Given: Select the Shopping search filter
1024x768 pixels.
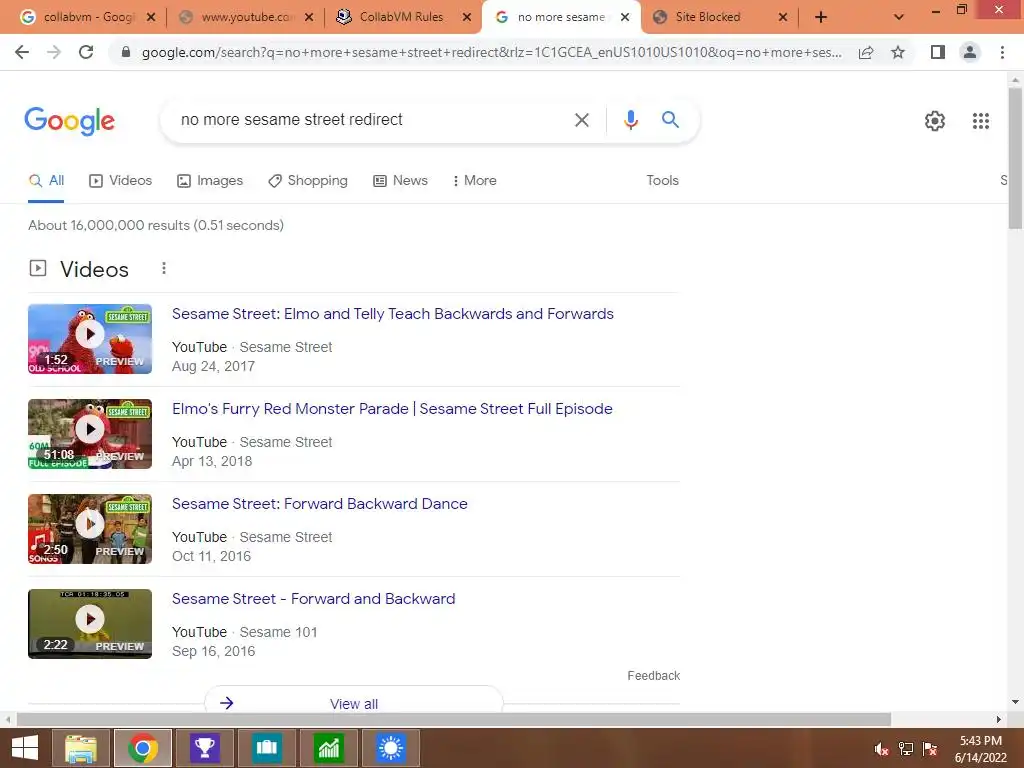Looking at the screenshot, I should point(308,181).
